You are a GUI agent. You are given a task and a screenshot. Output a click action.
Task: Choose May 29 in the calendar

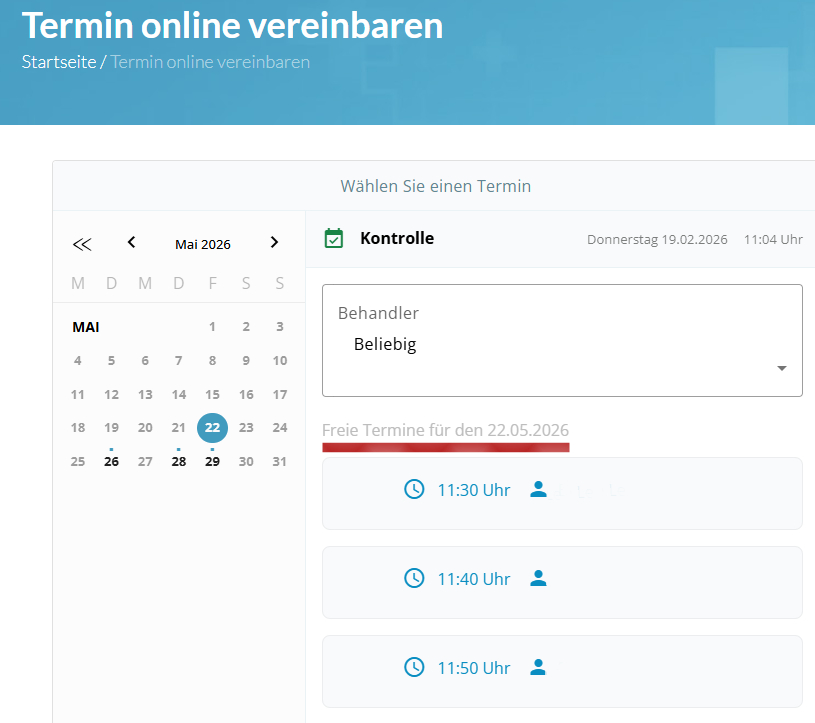pos(212,461)
